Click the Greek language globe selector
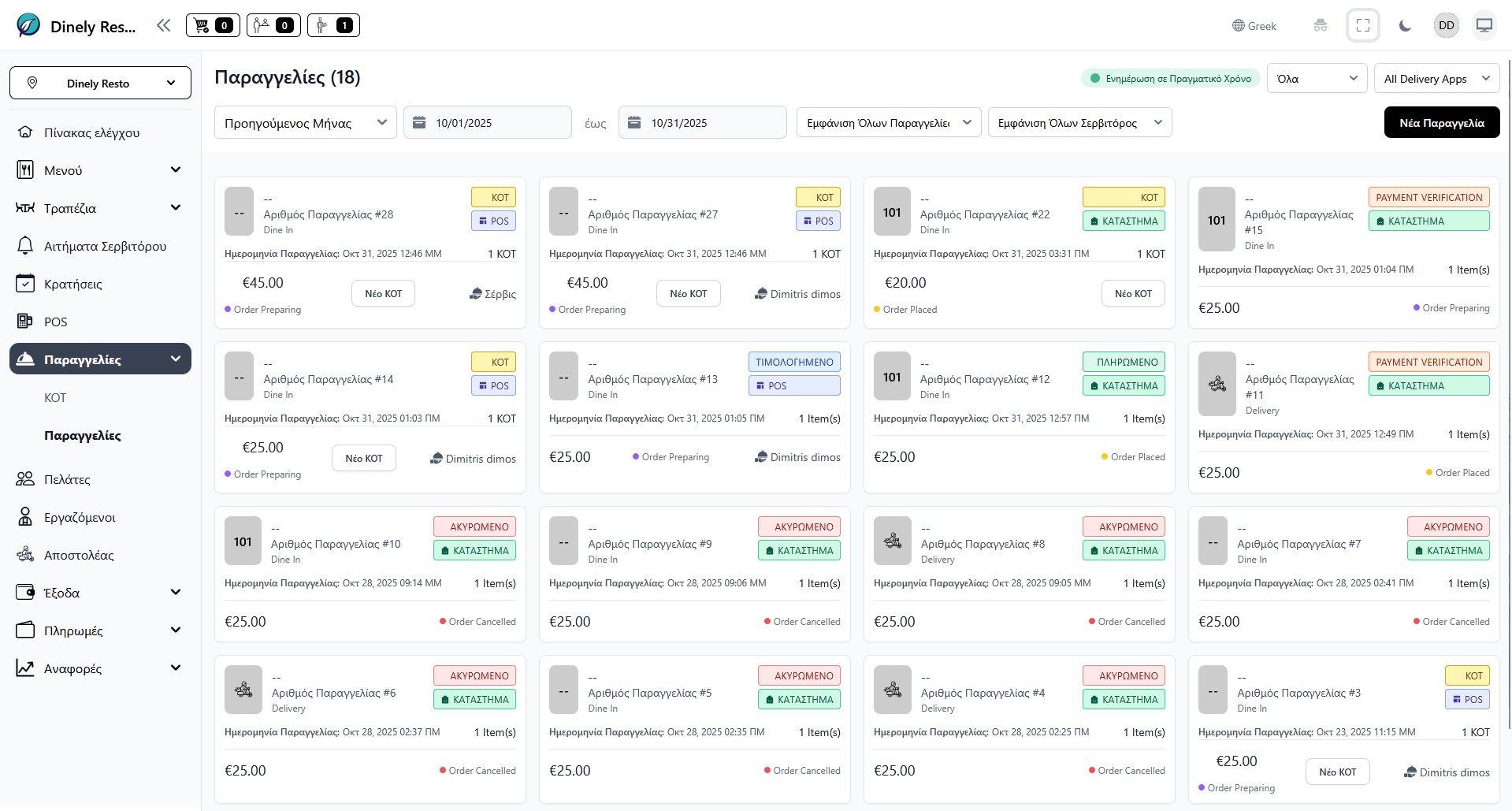This screenshot has height=811, width=1512. 1254,26
